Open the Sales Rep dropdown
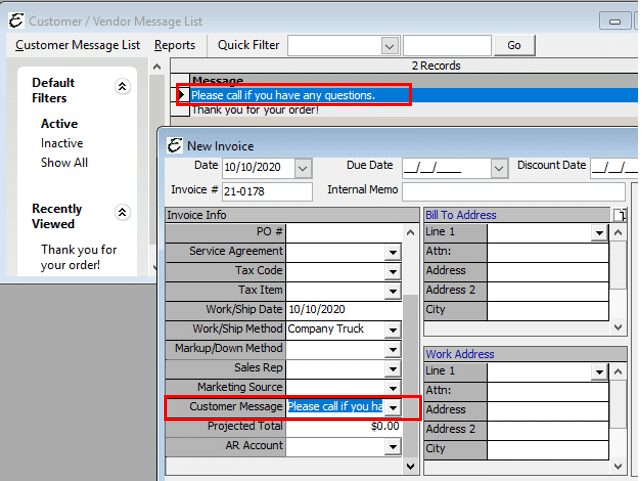The image size is (643, 481). [x=393, y=369]
